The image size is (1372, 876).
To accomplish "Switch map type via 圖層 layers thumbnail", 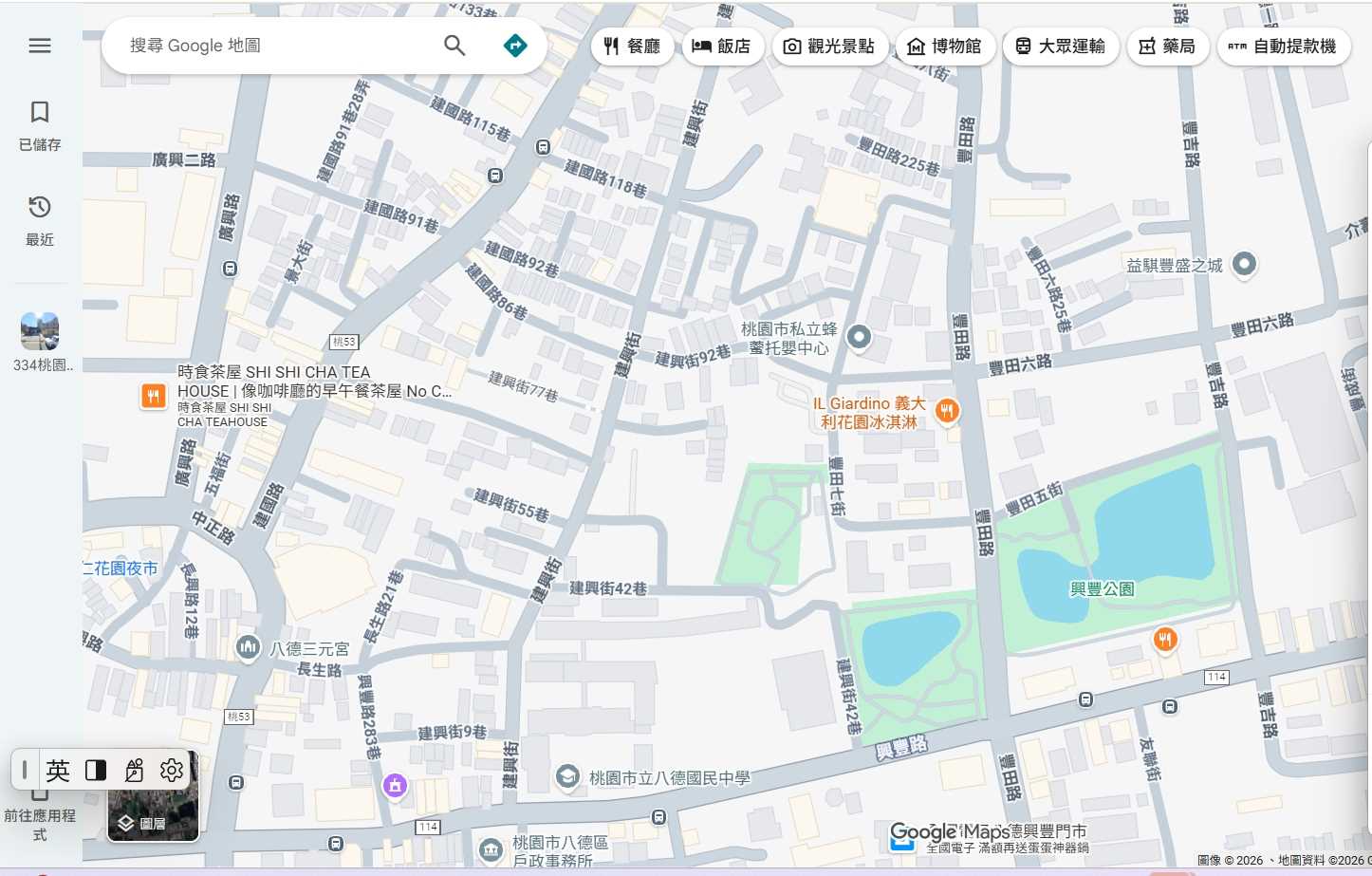I will 153,797.
